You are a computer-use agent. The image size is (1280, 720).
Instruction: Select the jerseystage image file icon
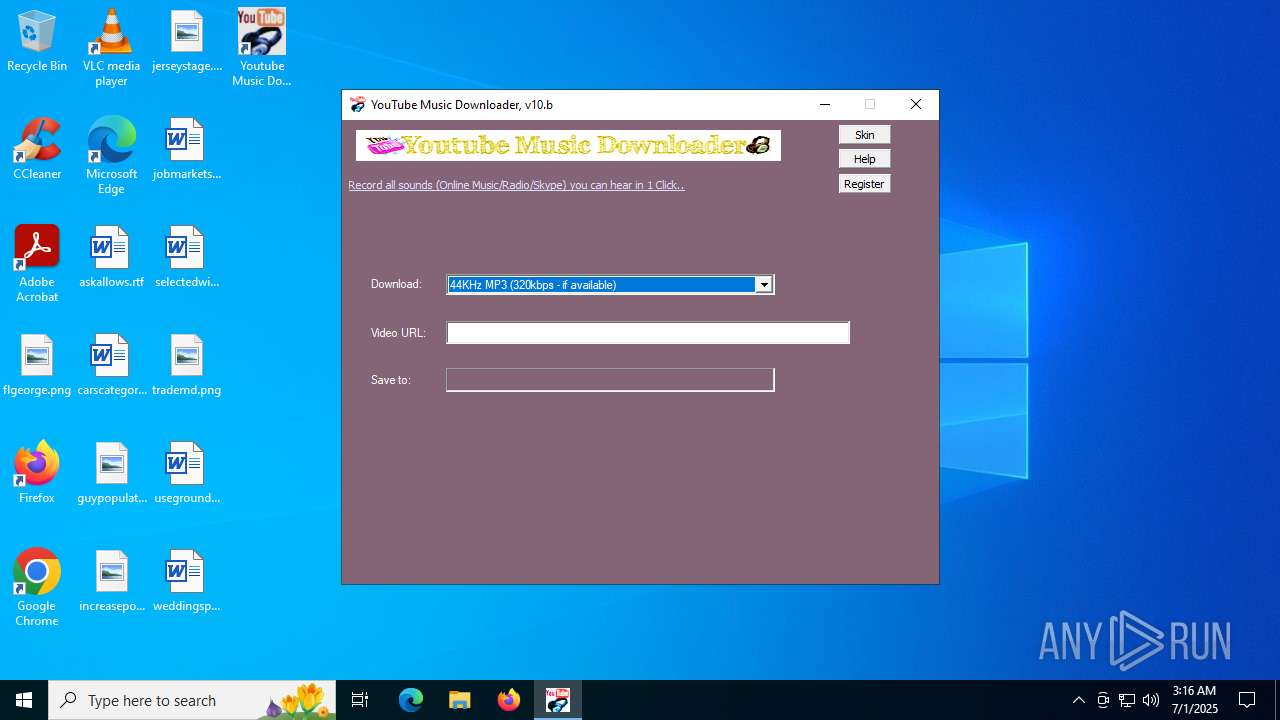click(186, 41)
